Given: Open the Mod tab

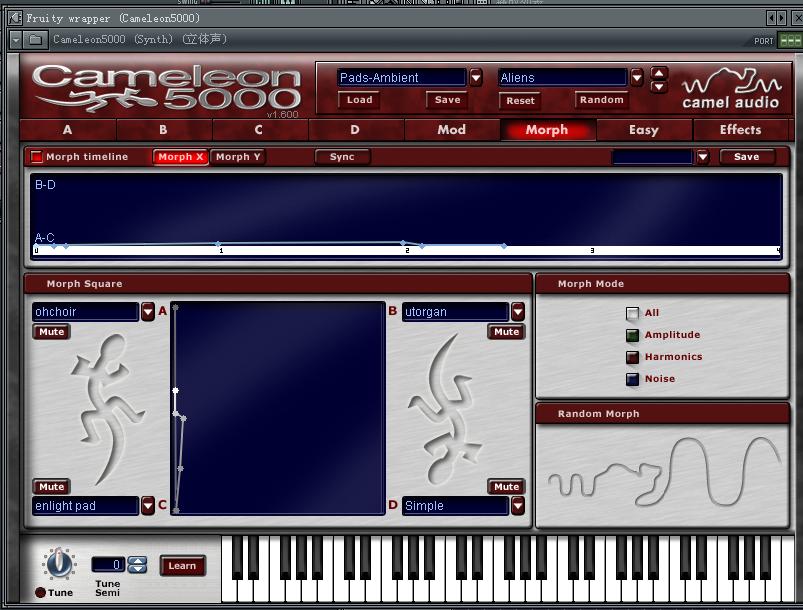Looking at the screenshot, I should pyautogui.click(x=452, y=130).
